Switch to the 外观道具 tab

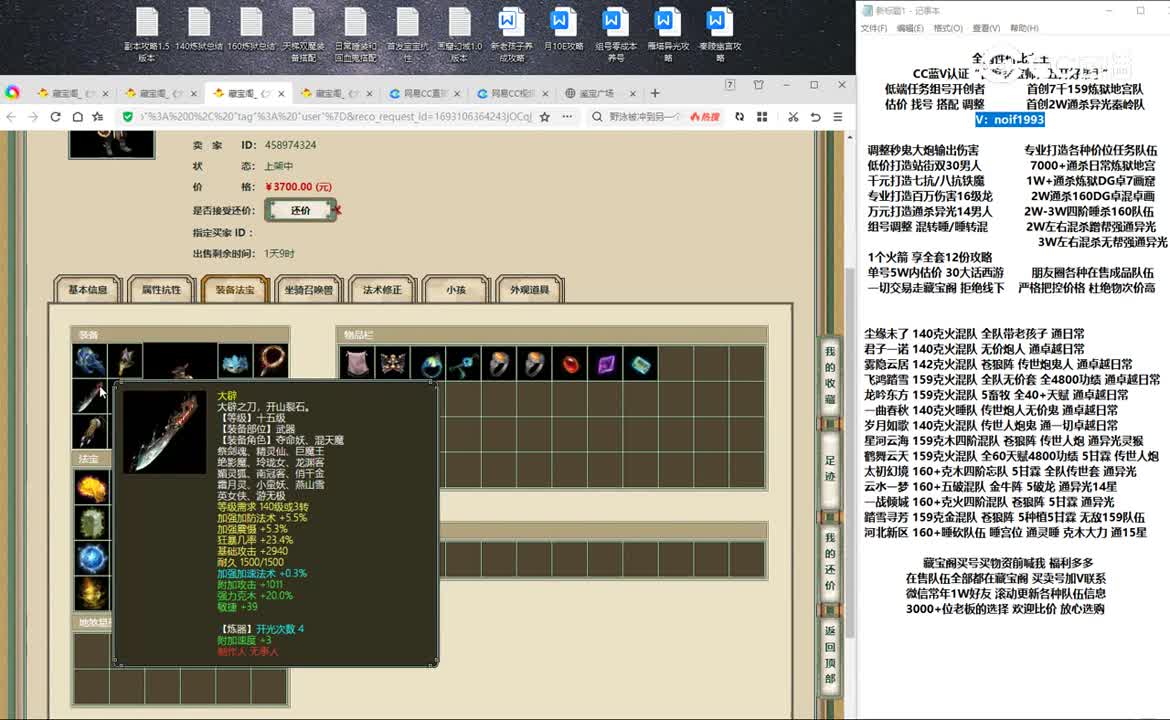coord(530,289)
